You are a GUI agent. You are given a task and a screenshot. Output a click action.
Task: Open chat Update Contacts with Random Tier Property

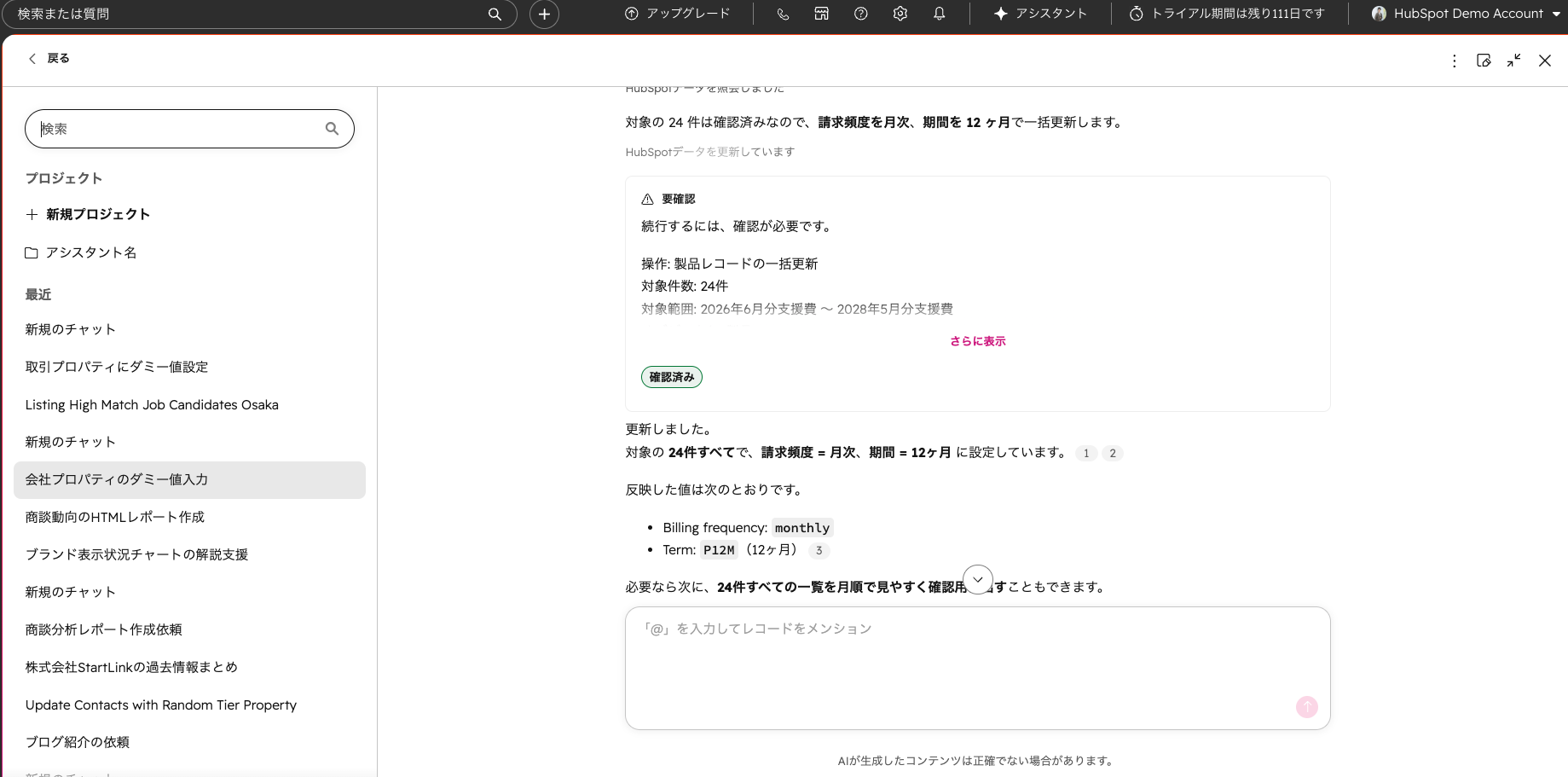click(189, 705)
